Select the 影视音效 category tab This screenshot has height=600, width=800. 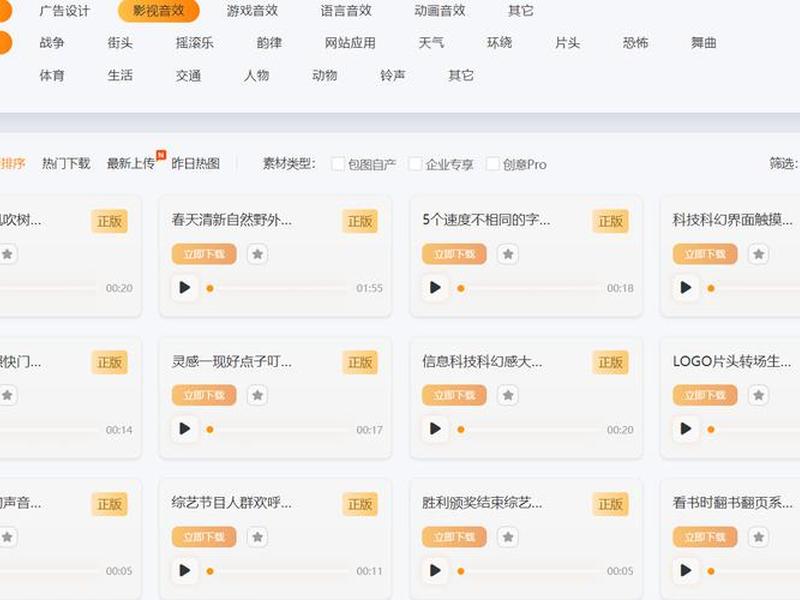coord(159,11)
